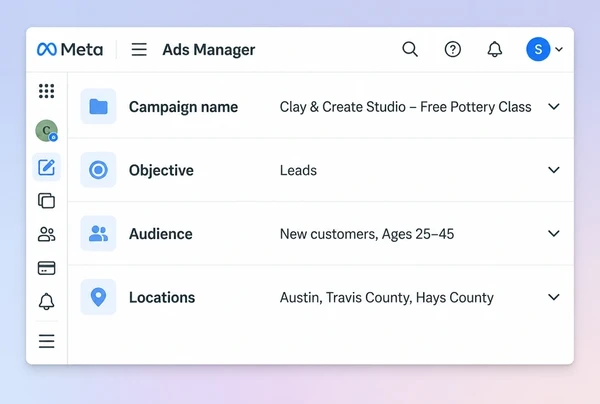Image resolution: width=600 pixels, height=404 pixels.
Task: Select 'Austin, Travis County, Hays County' value
Action: pyautogui.click(x=386, y=297)
